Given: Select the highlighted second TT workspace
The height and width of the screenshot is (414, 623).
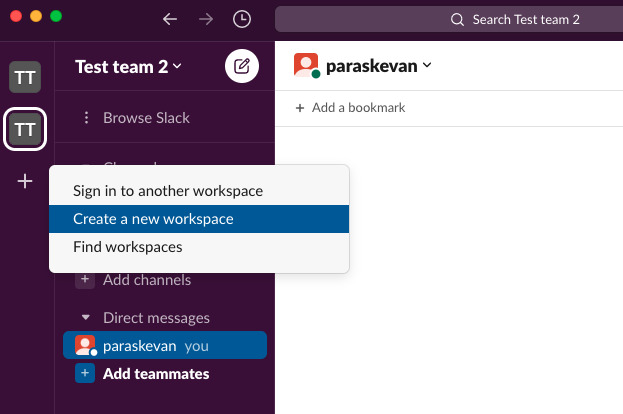Looking at the screenshot, I should coord(25,129).
